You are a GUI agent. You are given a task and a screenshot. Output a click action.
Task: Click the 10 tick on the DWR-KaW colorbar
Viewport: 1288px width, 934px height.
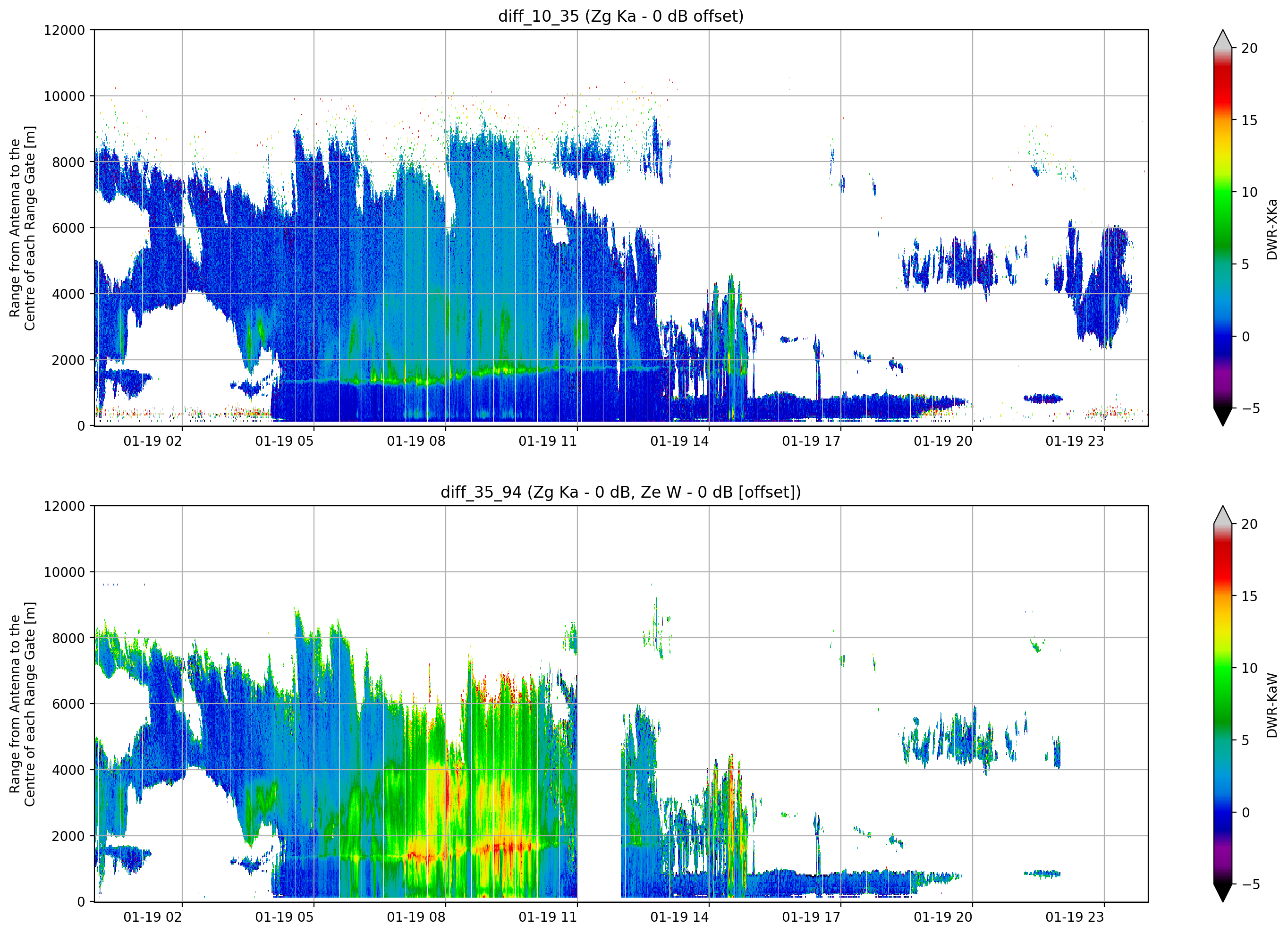pos(1249,668)
